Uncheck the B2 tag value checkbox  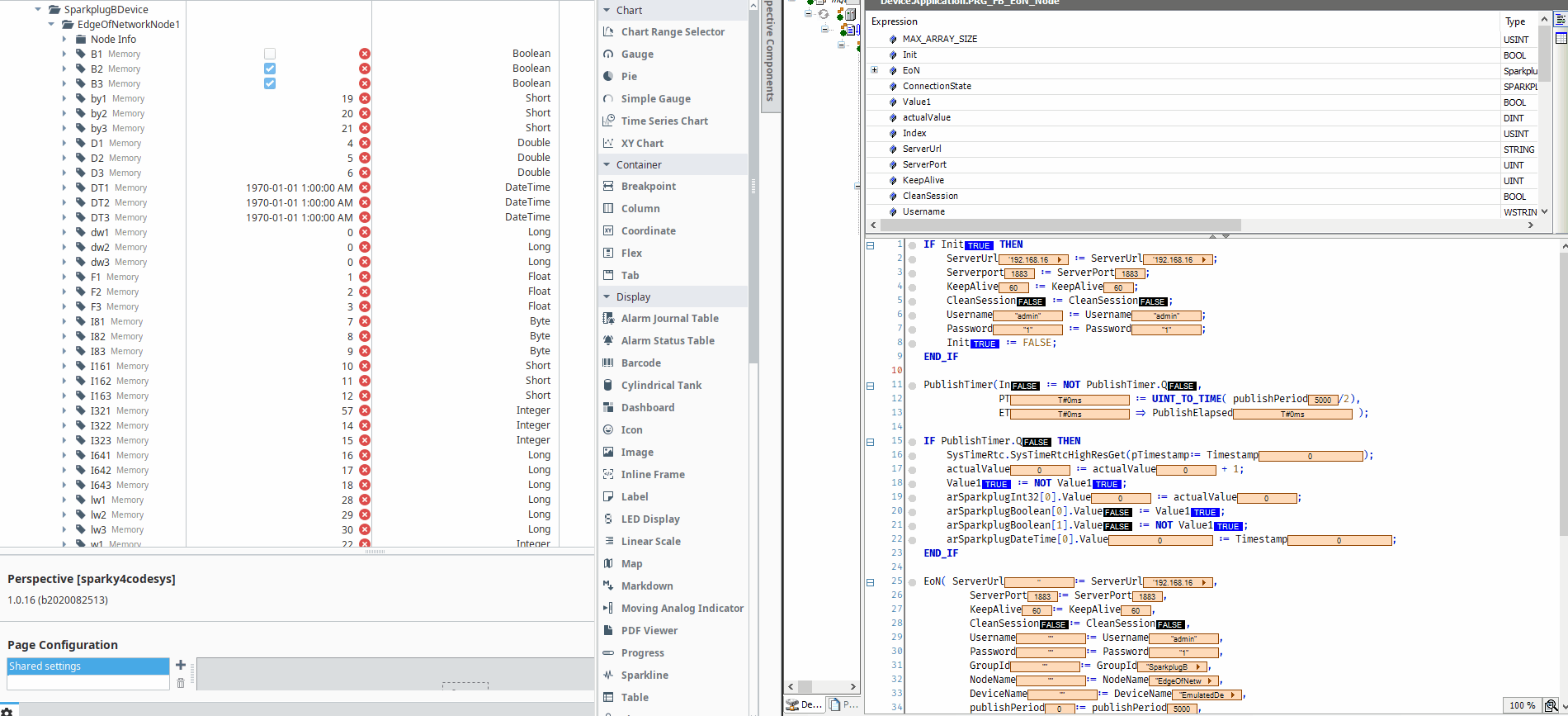point(270,69)
